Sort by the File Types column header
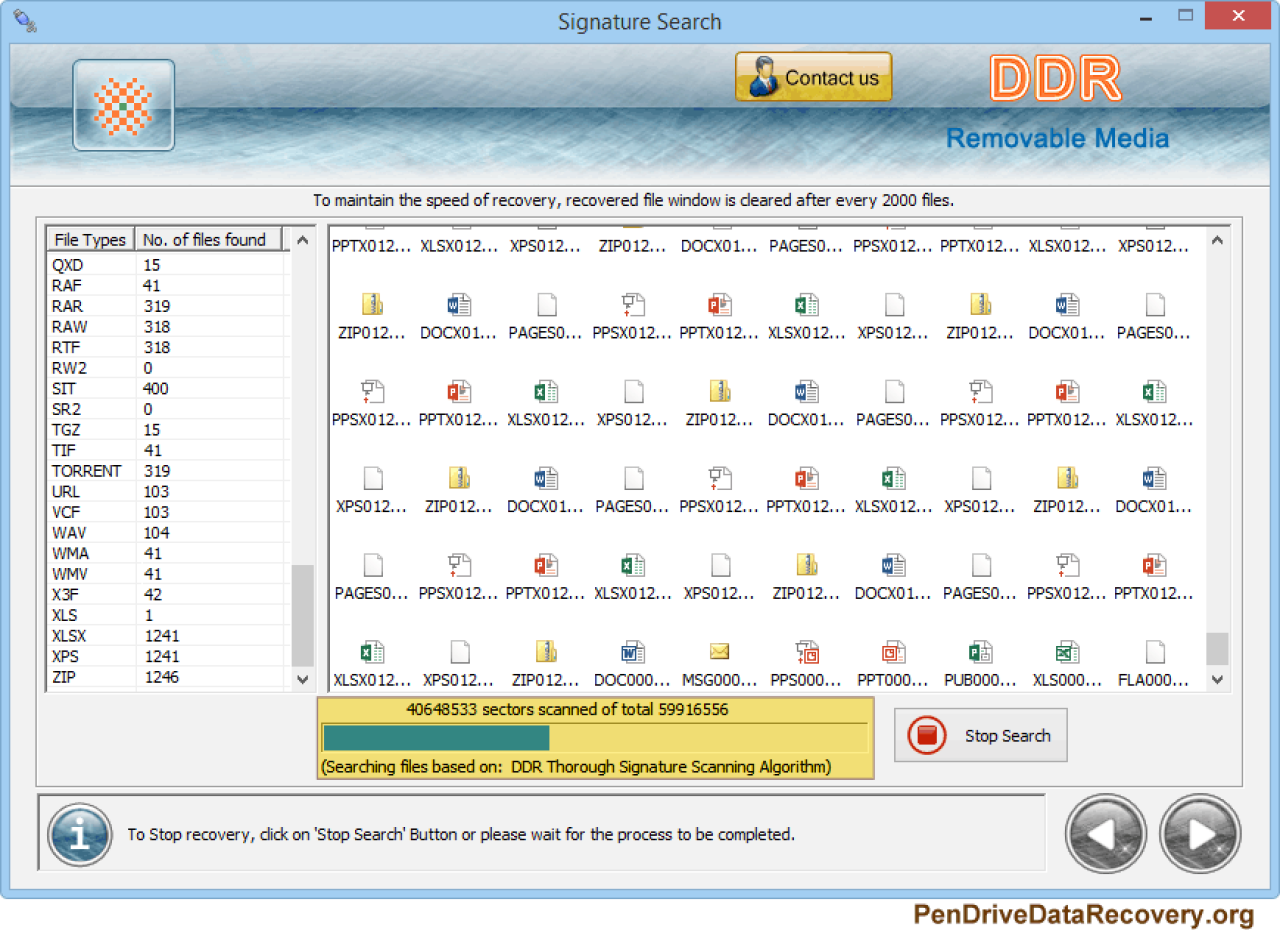 click(x=90, y=240)
